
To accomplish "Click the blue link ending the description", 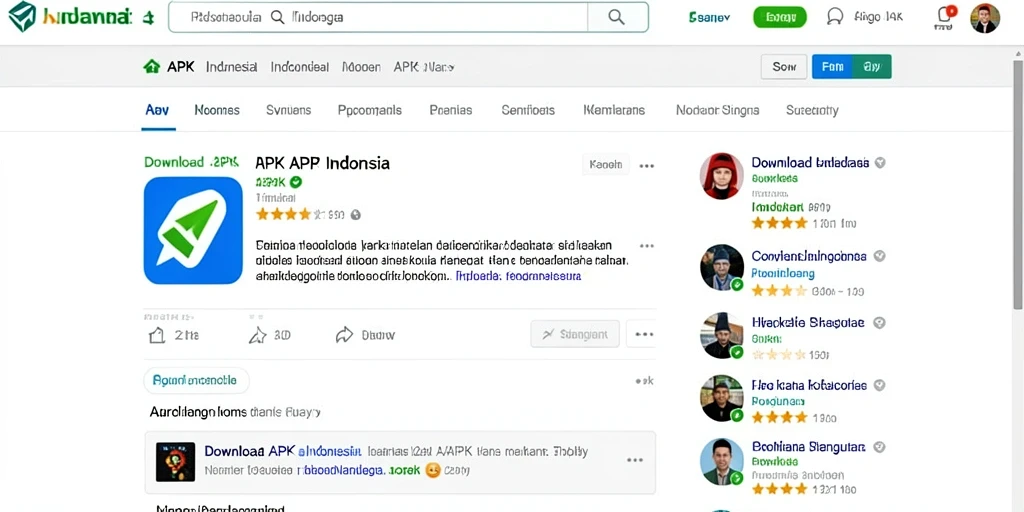I will point(518,276).
